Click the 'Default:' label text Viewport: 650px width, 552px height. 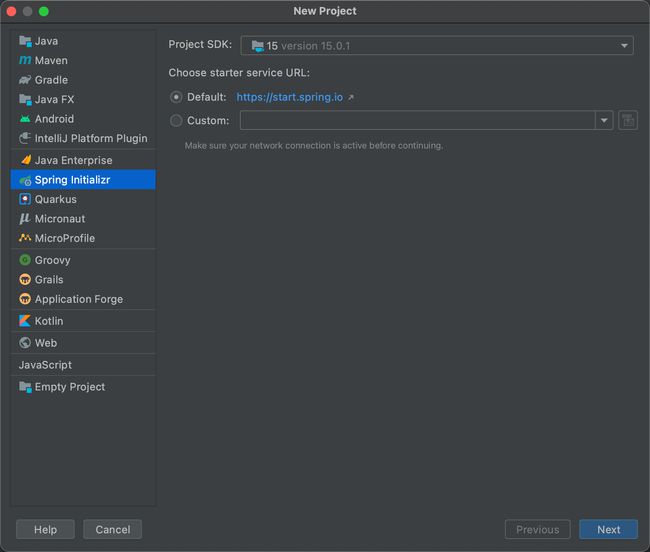coord(207,97)
